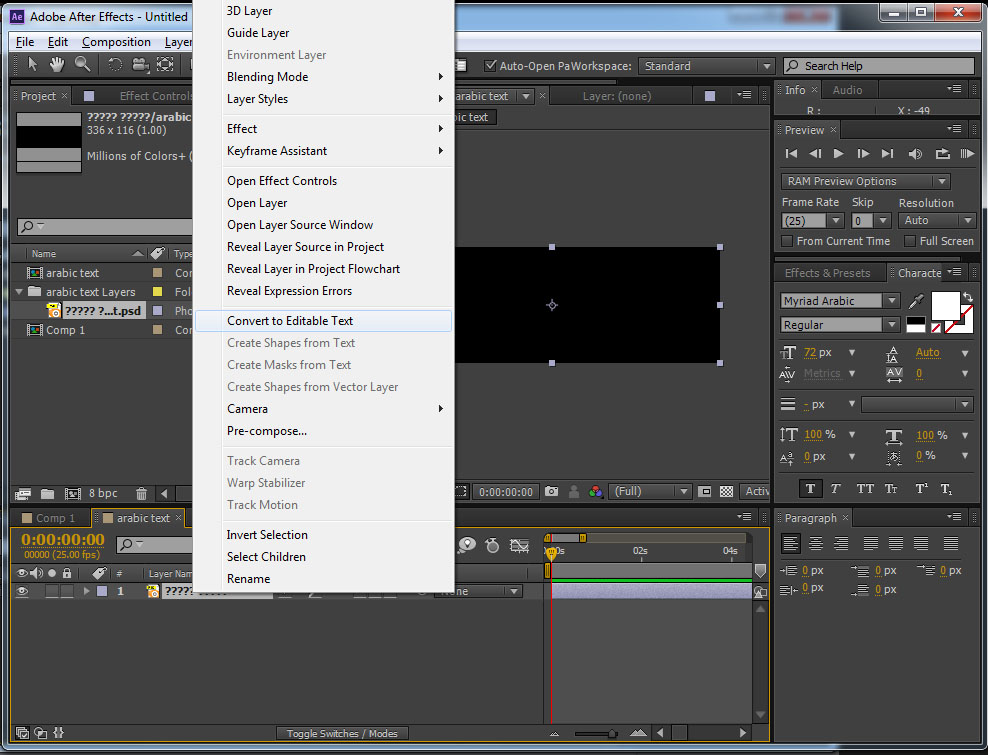
Task: Create a new composition from Project panel
Action: [72, 493]
